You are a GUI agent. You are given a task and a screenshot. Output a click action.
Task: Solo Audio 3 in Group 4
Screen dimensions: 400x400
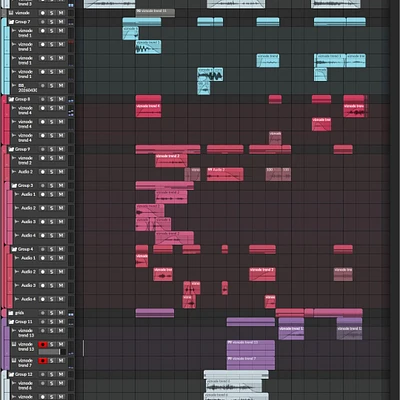point(52,286)
